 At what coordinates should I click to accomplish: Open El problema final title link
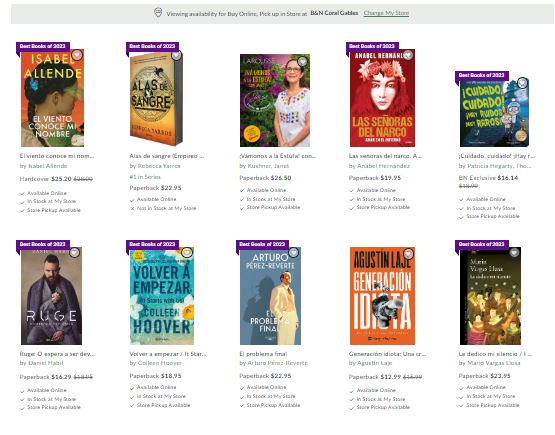[x=263, y=354]
